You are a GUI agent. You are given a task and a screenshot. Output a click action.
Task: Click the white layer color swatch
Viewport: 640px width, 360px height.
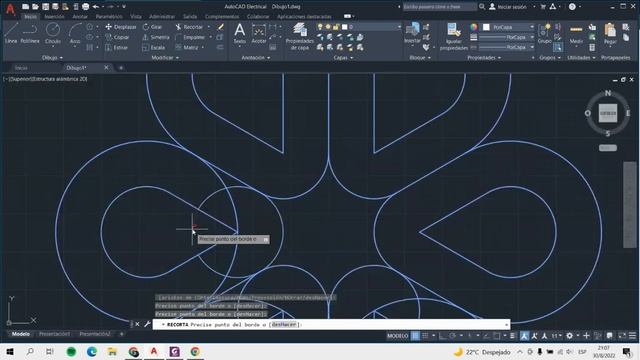click(344, 27)
